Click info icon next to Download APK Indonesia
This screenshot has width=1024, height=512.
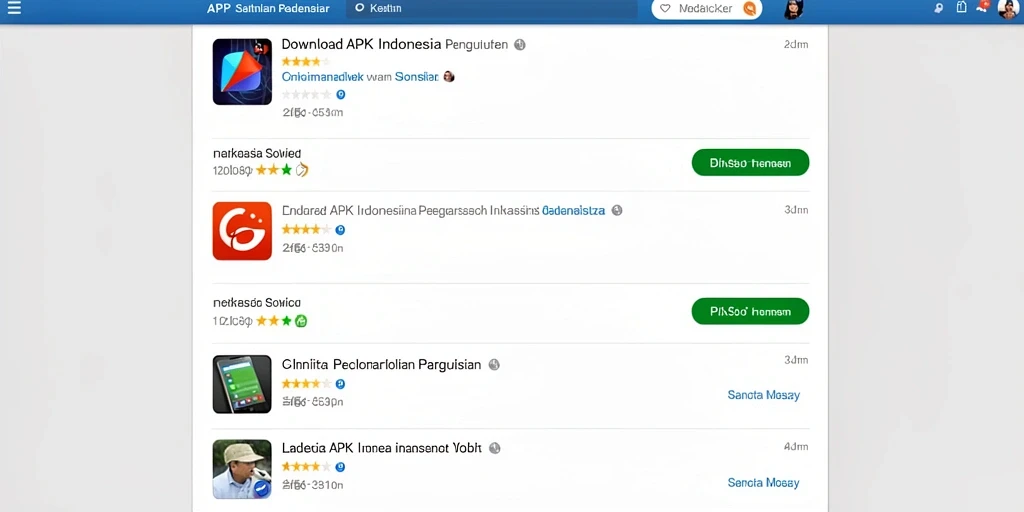520,44
